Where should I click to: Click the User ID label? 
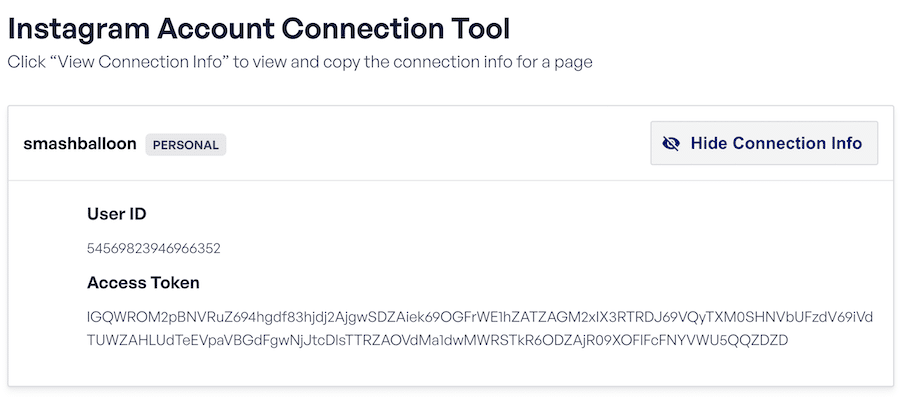117,214
